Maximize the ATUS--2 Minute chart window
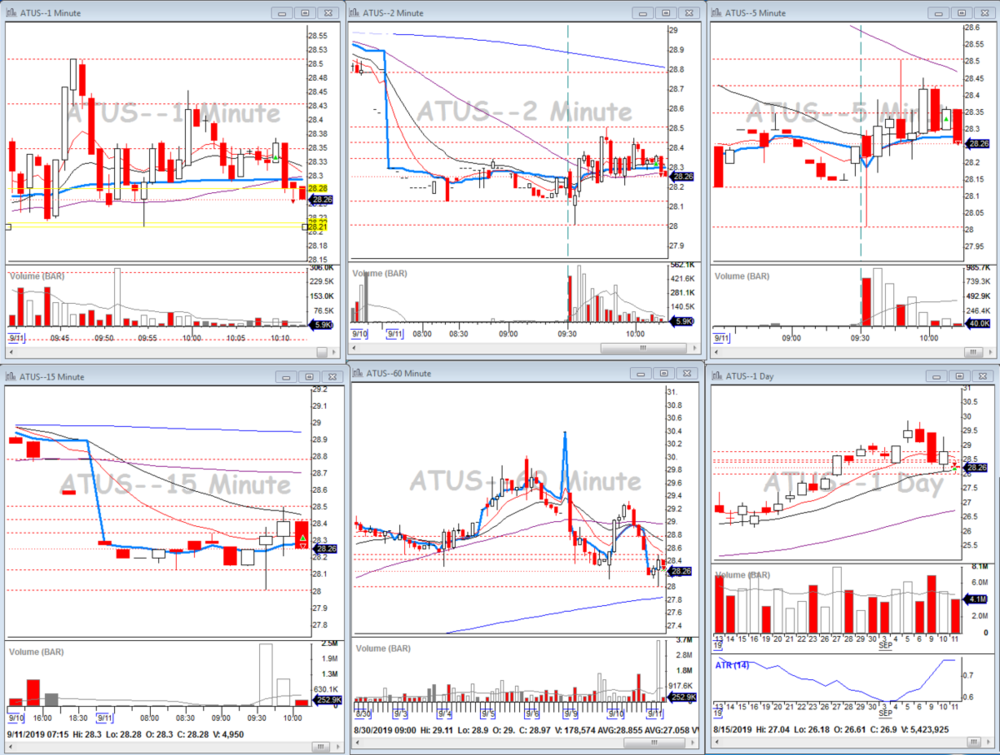Screen dimensions: 1000x755 (x=665, y=12)
